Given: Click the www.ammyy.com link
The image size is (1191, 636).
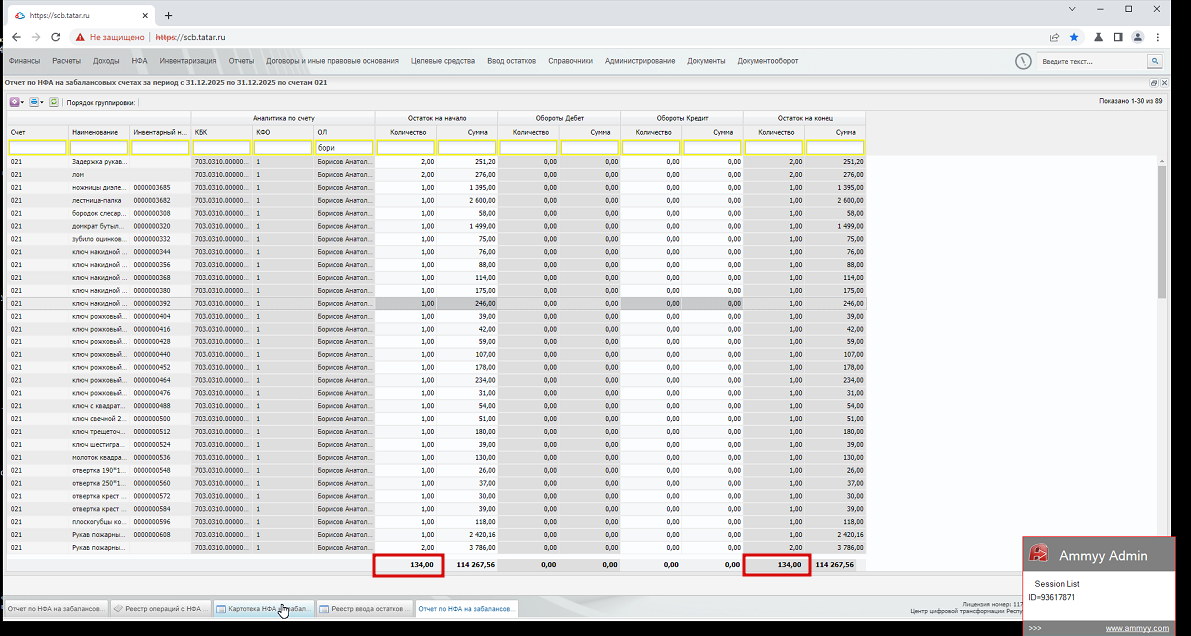Looking at the screenshot, I should pos(1138,628).
